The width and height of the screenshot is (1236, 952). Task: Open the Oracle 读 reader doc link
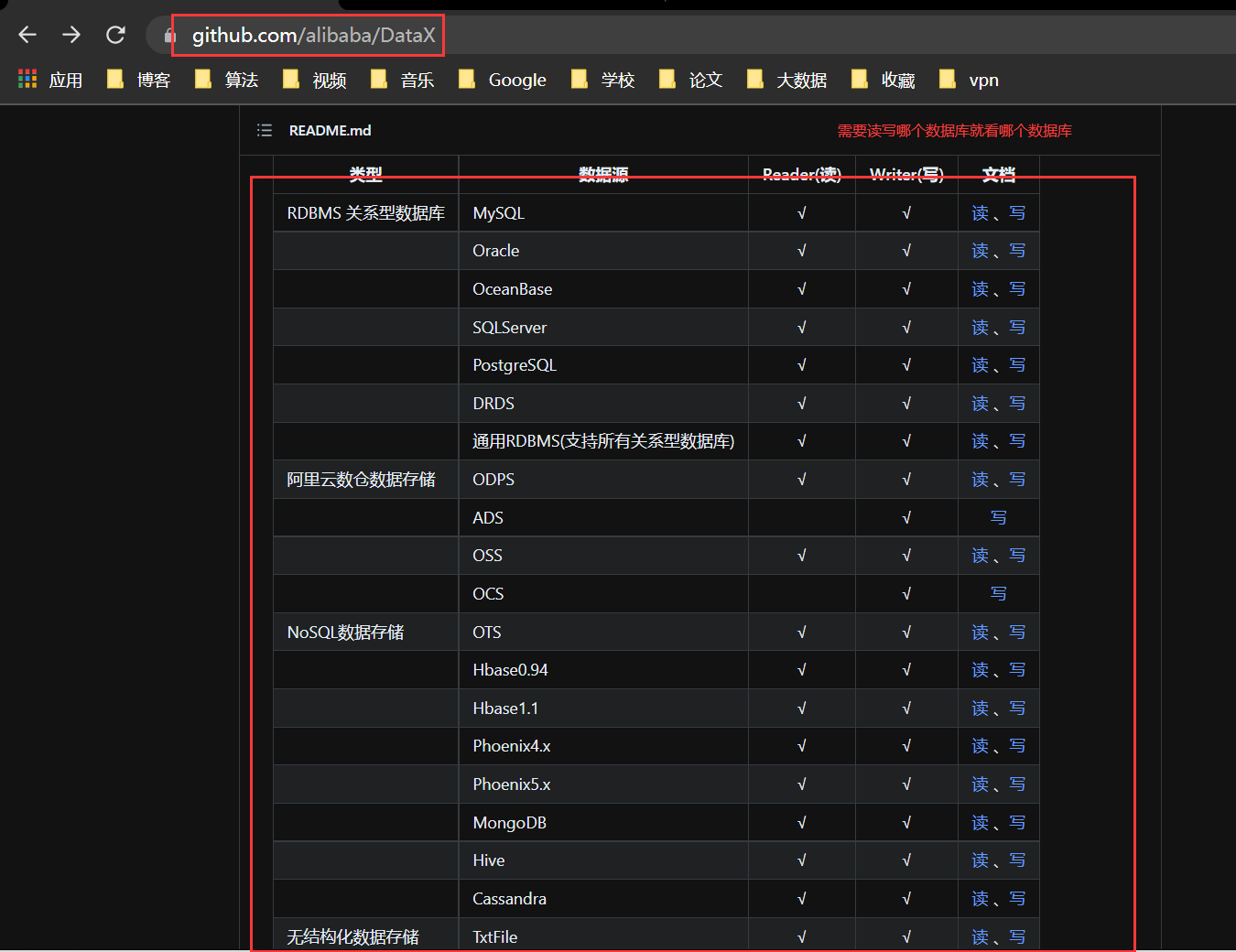(x=981, y=251)
